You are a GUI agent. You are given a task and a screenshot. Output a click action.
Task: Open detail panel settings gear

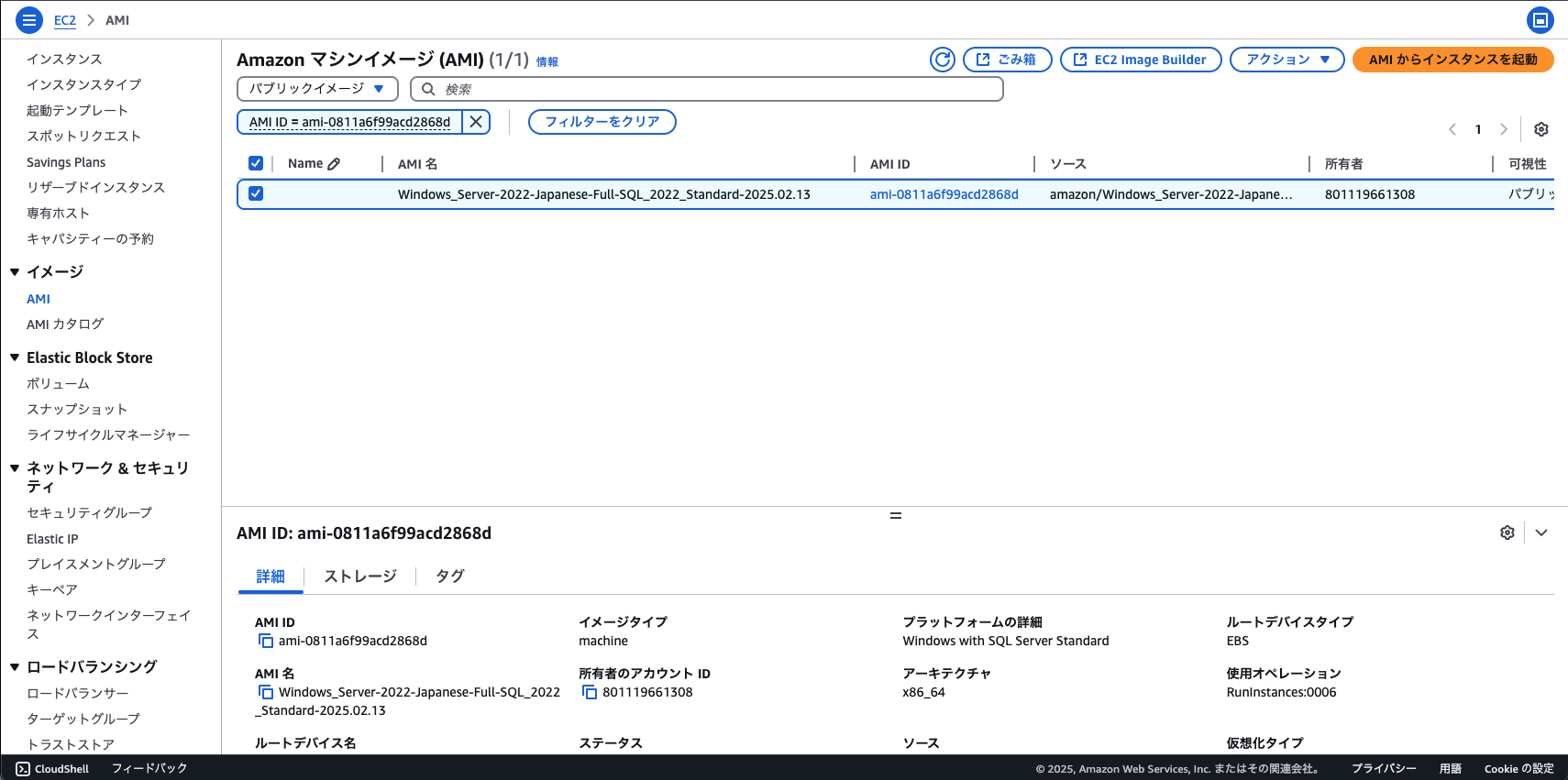pos(1507,533)
